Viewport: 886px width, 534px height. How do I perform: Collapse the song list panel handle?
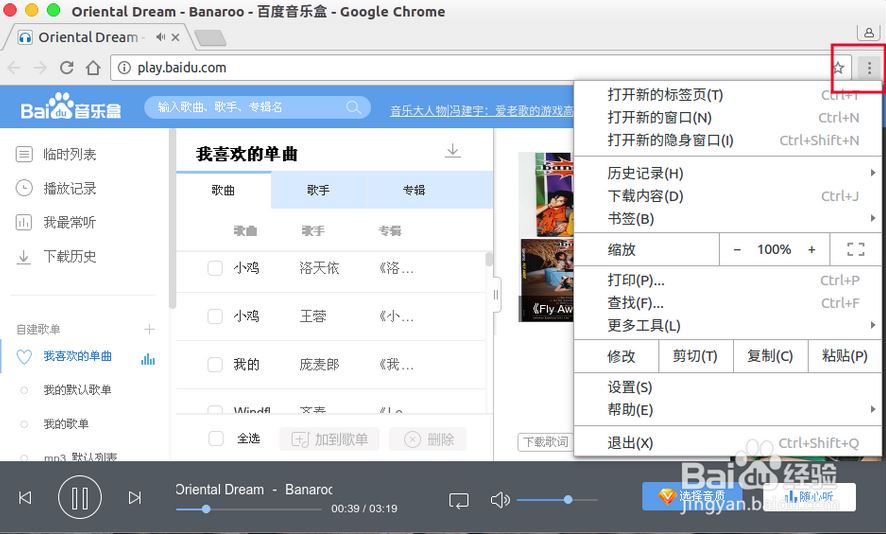coord(496,294)
